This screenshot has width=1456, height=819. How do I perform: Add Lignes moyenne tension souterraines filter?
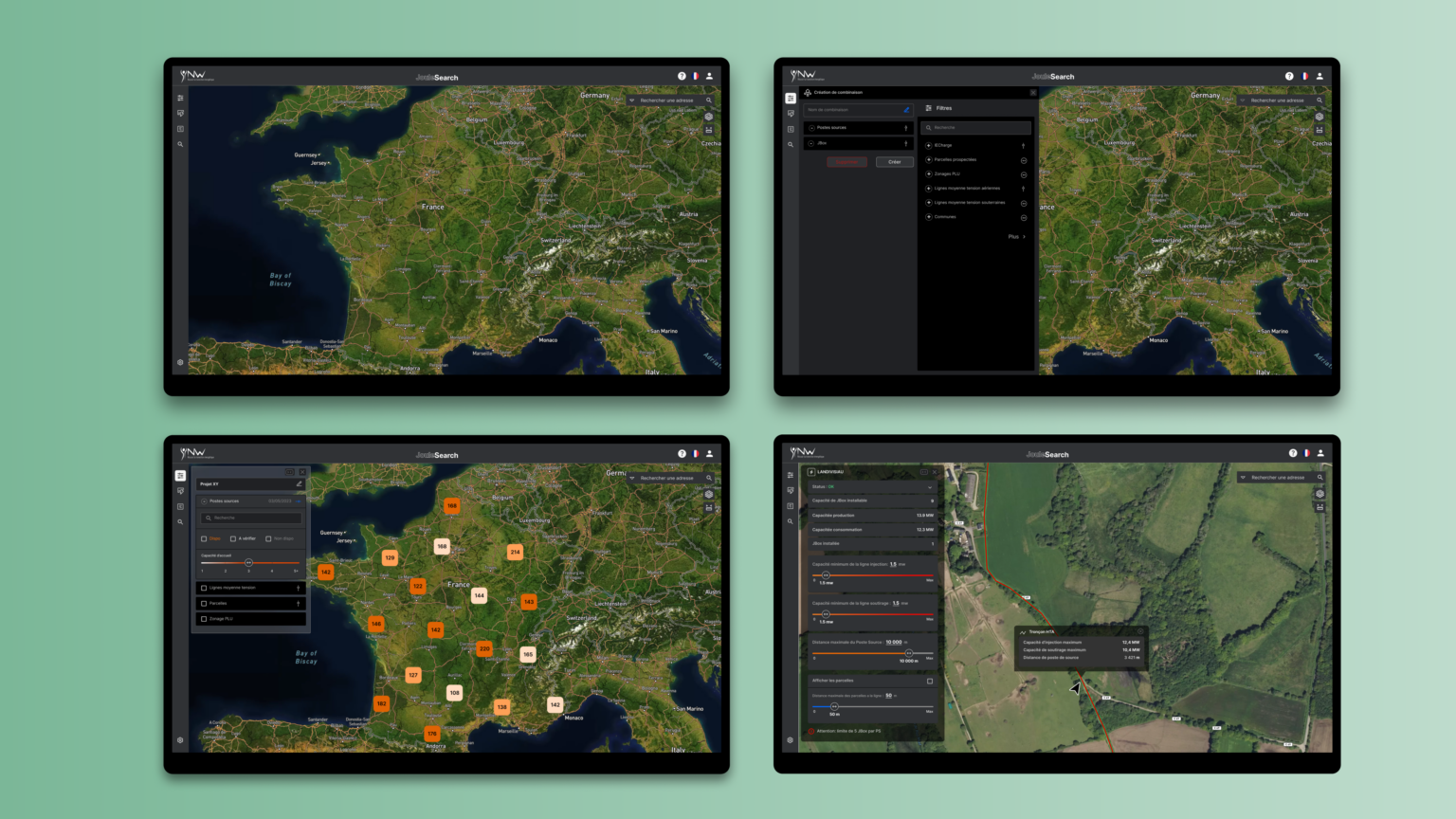[928, 202]
